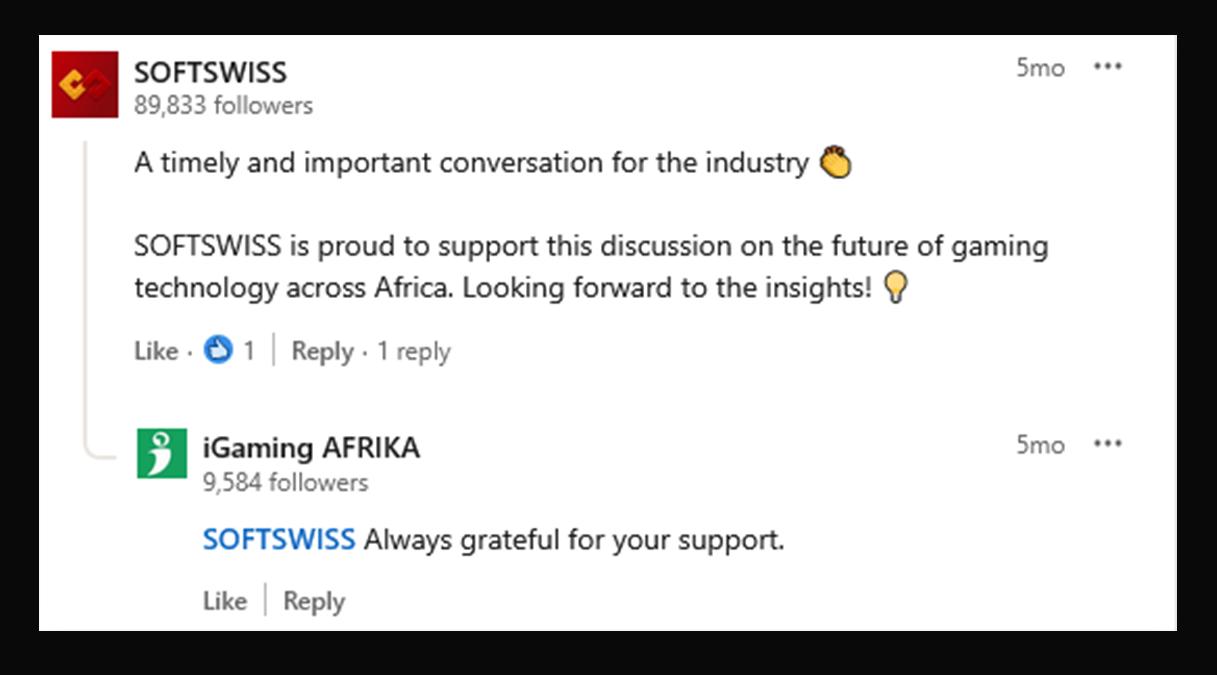Expand the '1 reply' thread link
The image size is (1217, 675).
click(x=413, y=351)
